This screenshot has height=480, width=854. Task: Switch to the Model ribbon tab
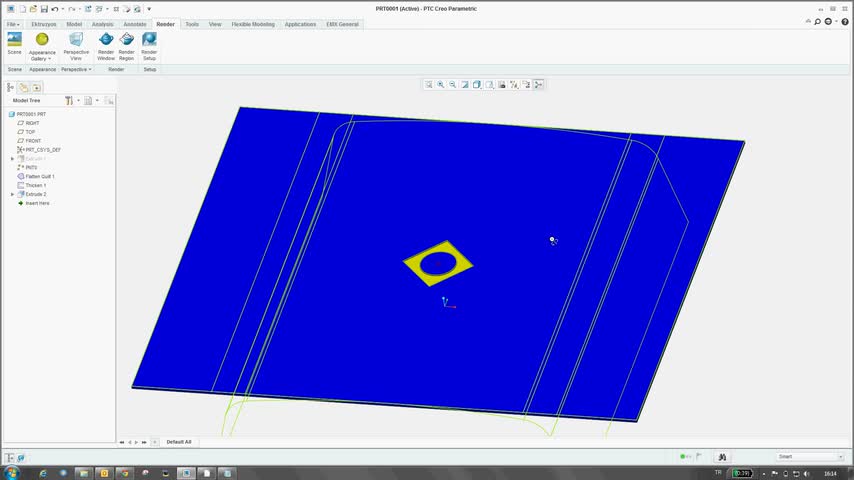pyautogui.click(x=74, y=25)
